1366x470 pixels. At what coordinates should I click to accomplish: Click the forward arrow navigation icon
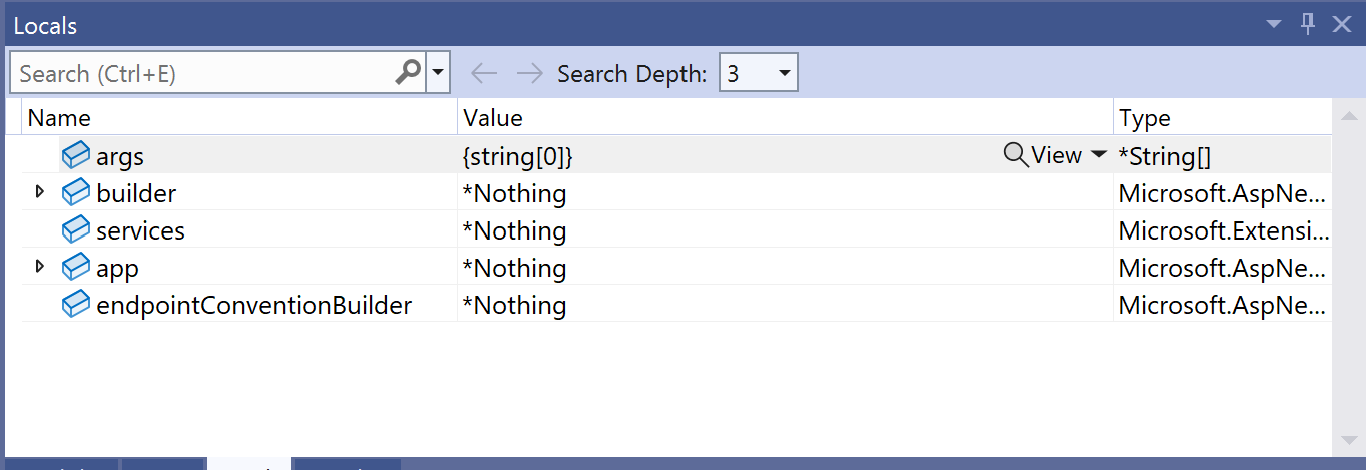point(529,73)
